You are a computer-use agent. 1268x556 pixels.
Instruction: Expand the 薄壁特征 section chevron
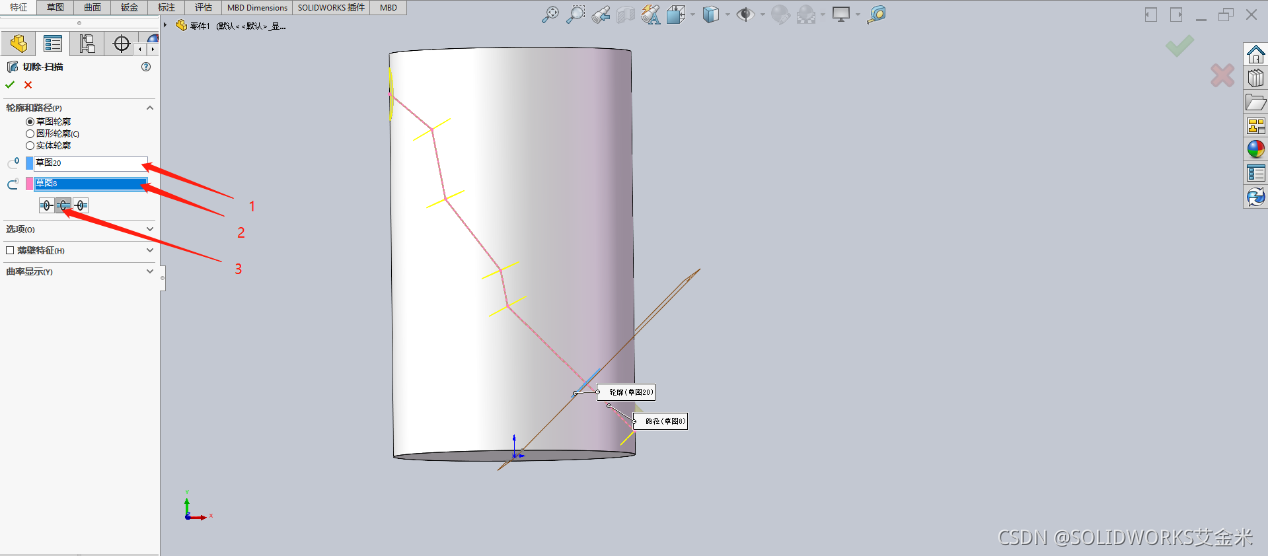click(150, 250)
